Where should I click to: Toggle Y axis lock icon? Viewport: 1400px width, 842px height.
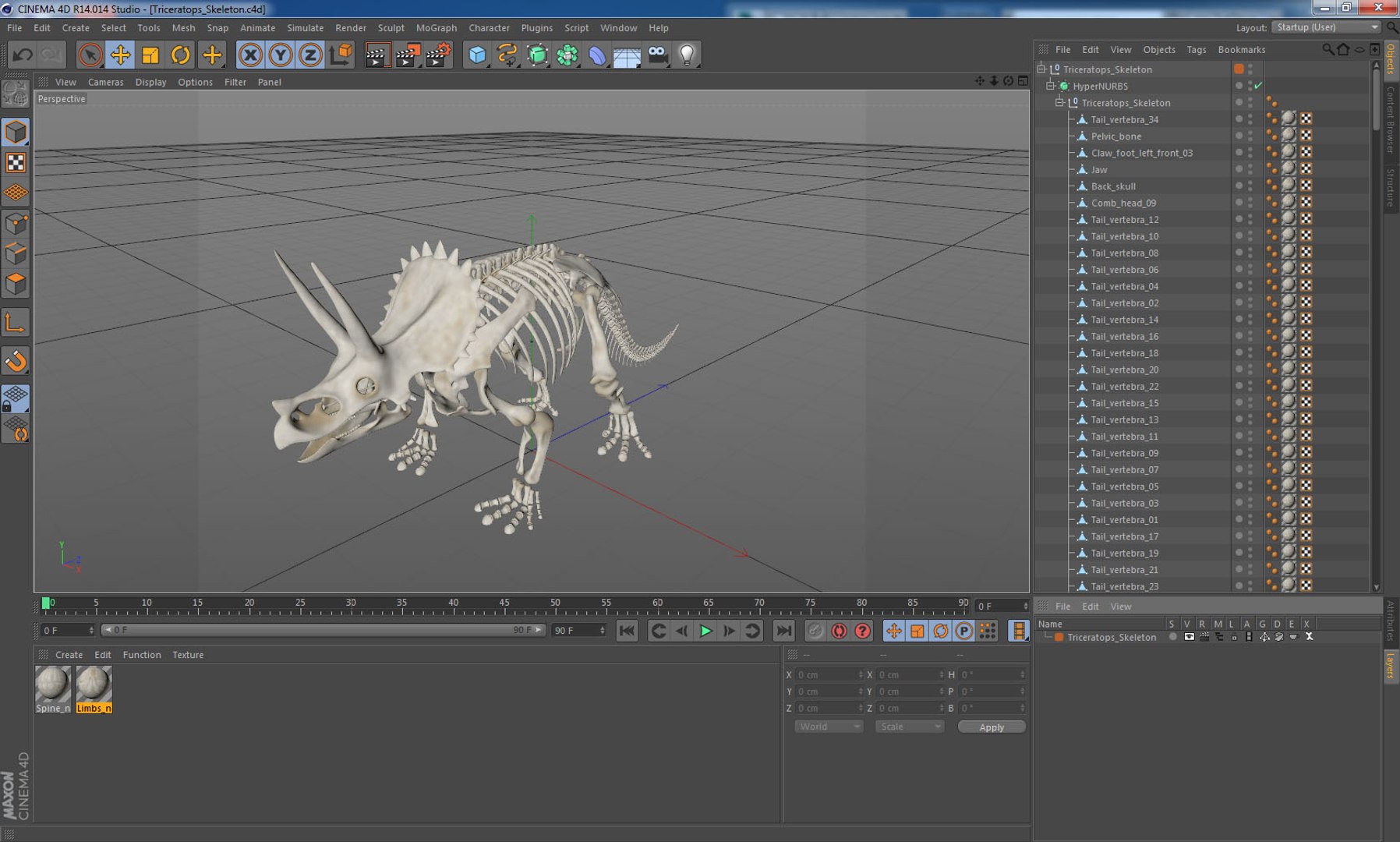(281, 55)
